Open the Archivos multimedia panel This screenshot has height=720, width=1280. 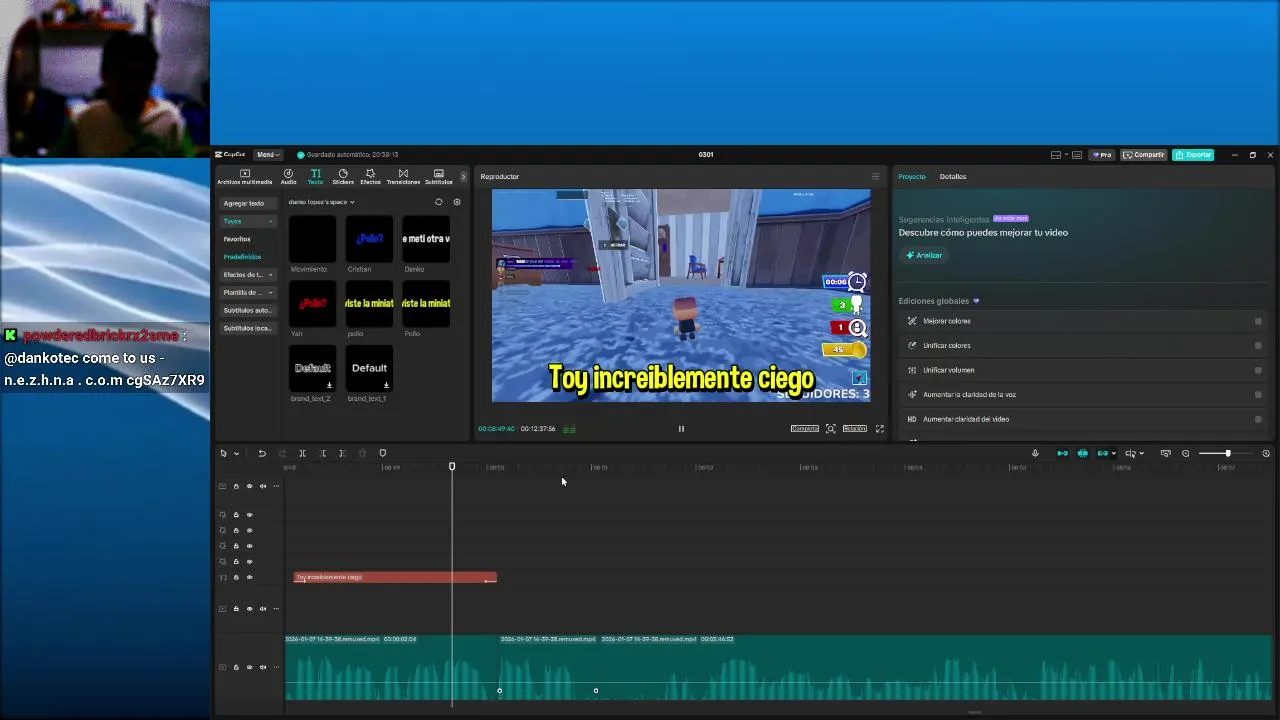pyautogui.click(x=244, y=177)
